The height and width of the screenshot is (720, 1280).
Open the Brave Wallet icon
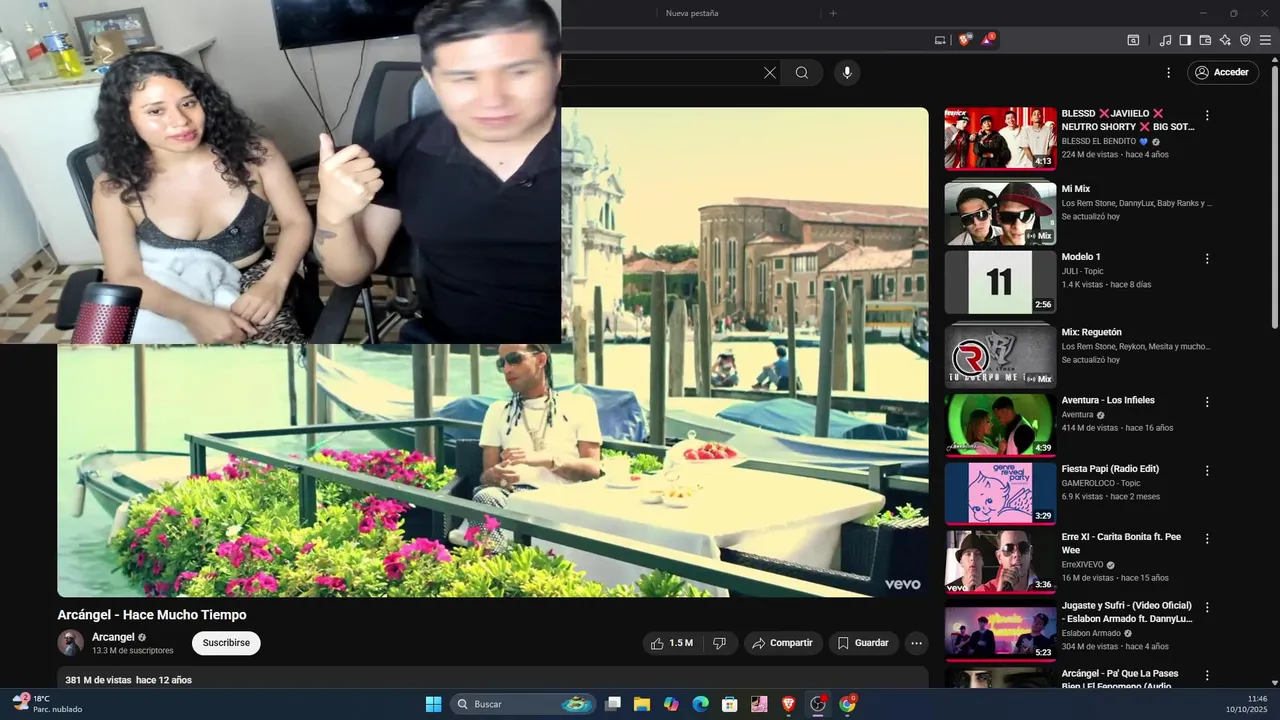(1205, 40)
